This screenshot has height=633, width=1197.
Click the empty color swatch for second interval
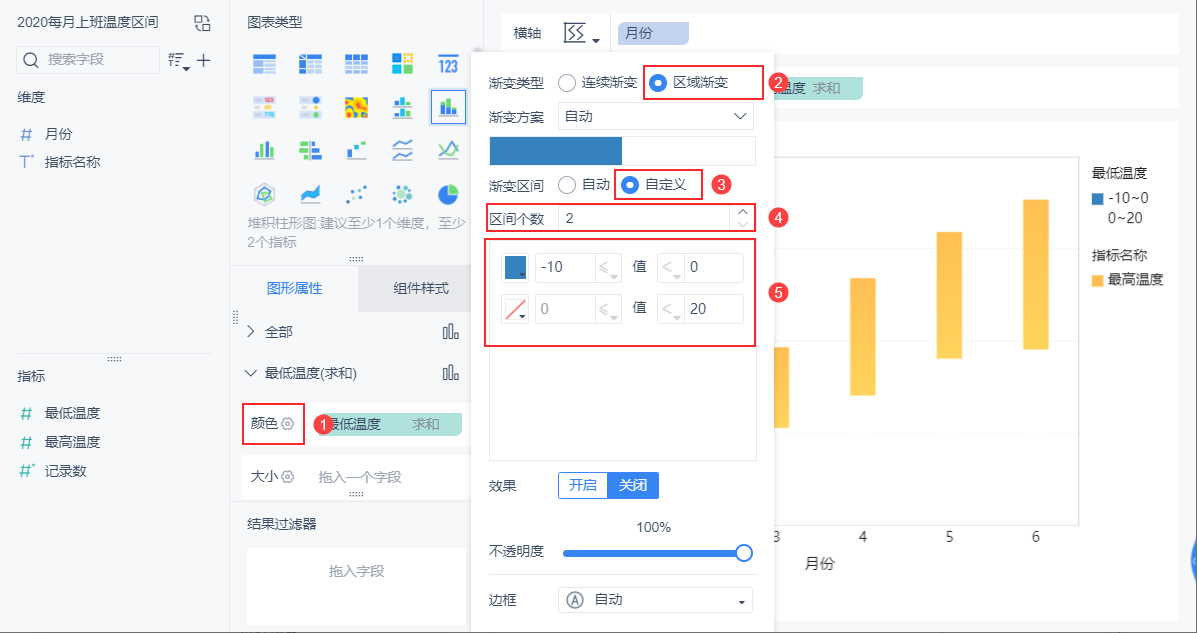(515, 309)
